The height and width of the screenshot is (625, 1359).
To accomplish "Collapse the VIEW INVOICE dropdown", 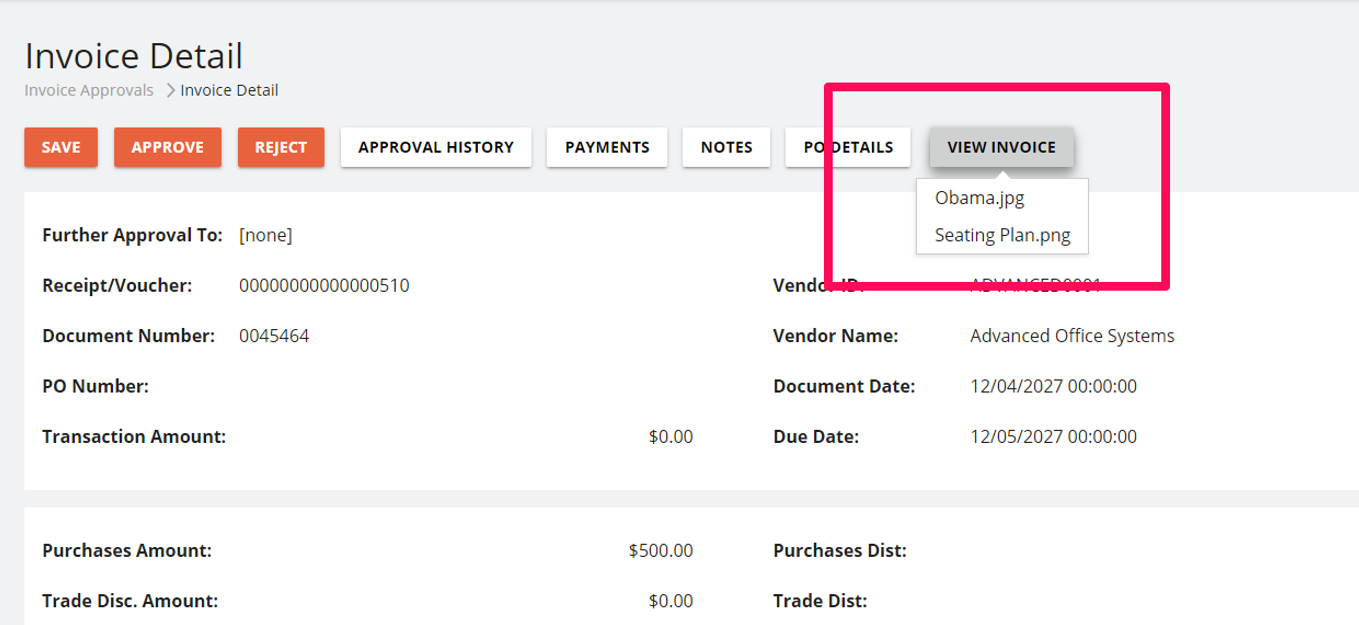I will [x=1001, y=147].
